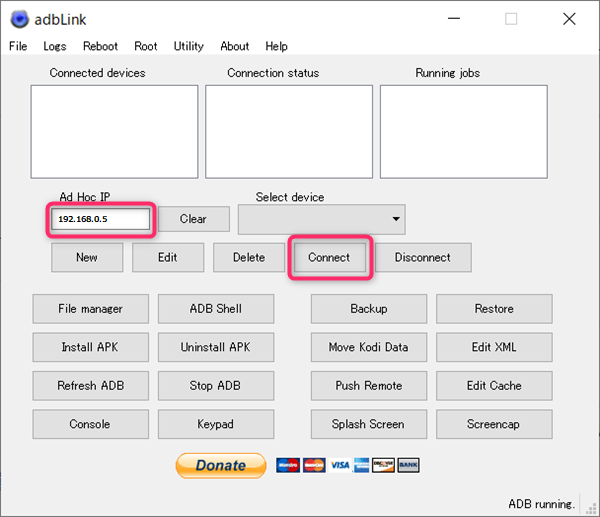Click the VISA card icon
600x517 pixels.
click(x=340, y=465)
